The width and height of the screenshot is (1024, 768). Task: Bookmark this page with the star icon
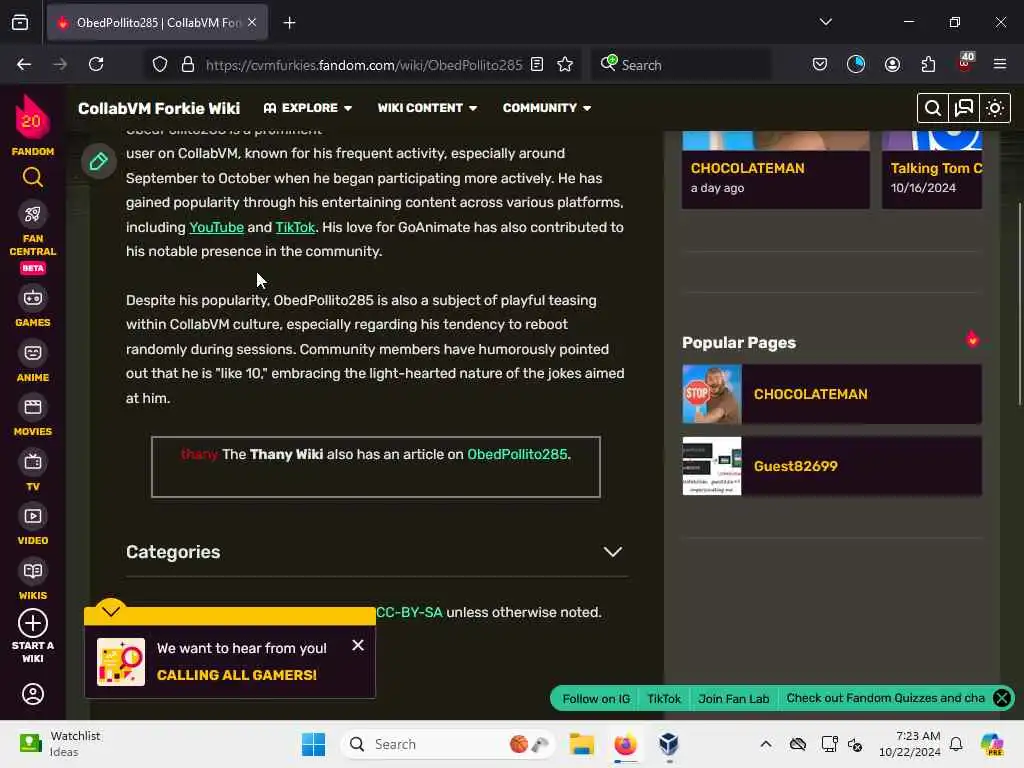pyautogui.click(x=565, y=64)
